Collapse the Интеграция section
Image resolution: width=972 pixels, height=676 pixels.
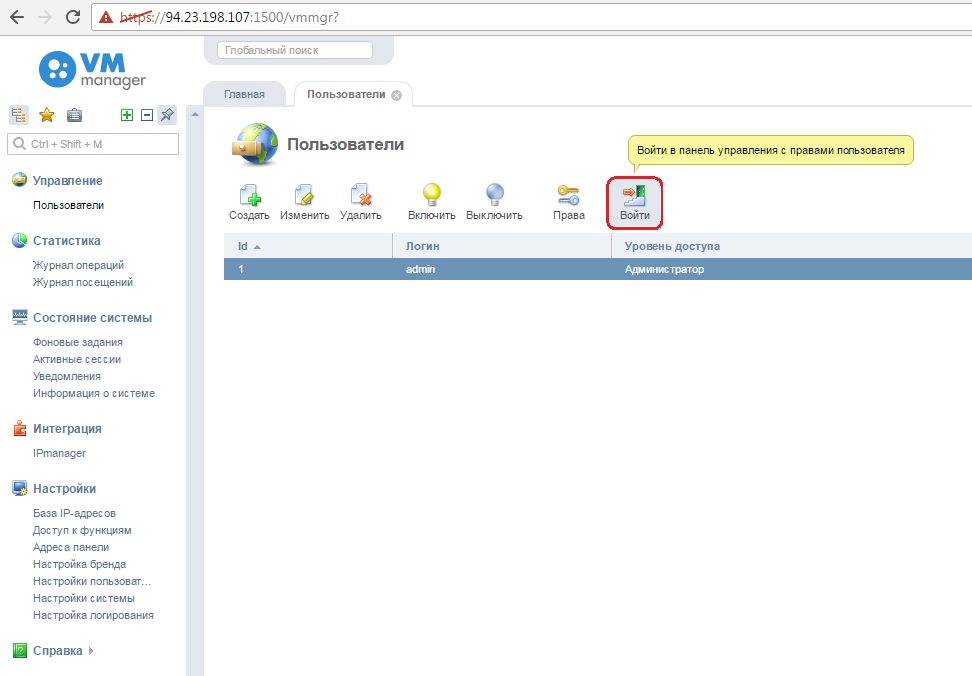[67, 428]
